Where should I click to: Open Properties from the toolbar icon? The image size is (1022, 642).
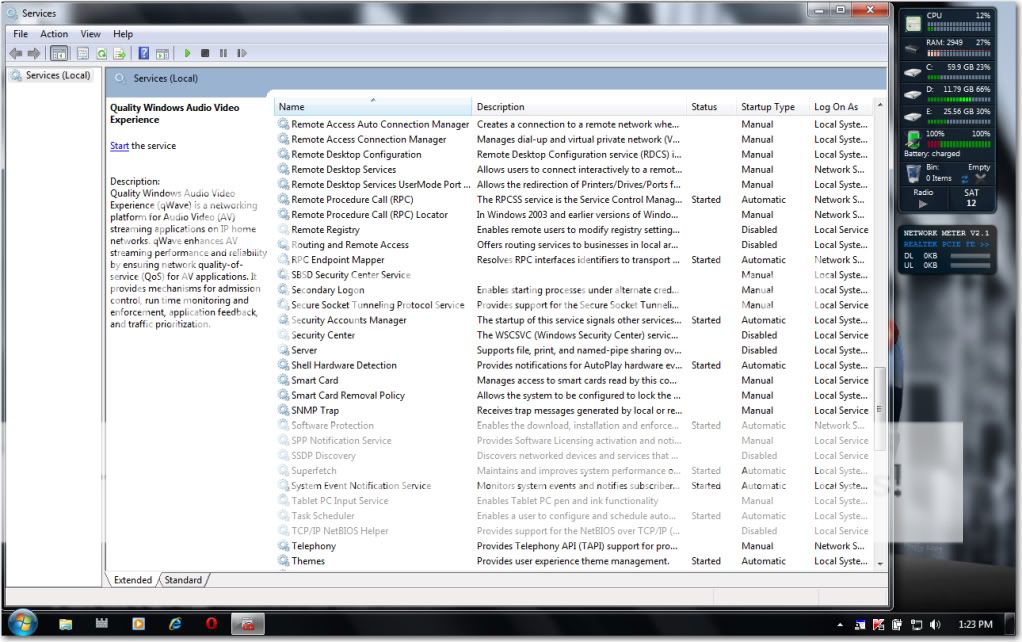[83, 53]
